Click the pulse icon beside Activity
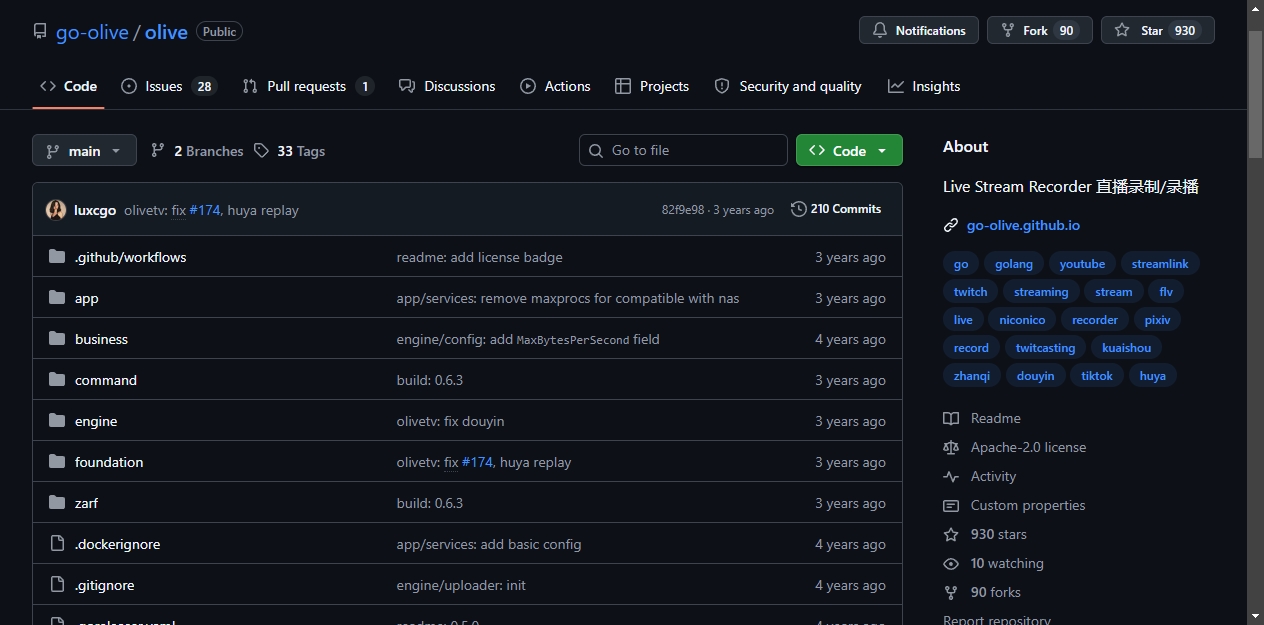 (x=951, y=476)
